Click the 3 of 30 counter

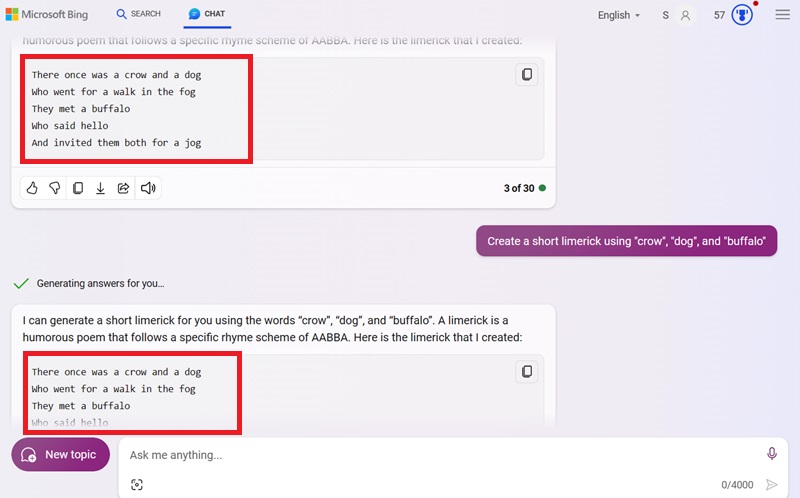pos(524,188)
